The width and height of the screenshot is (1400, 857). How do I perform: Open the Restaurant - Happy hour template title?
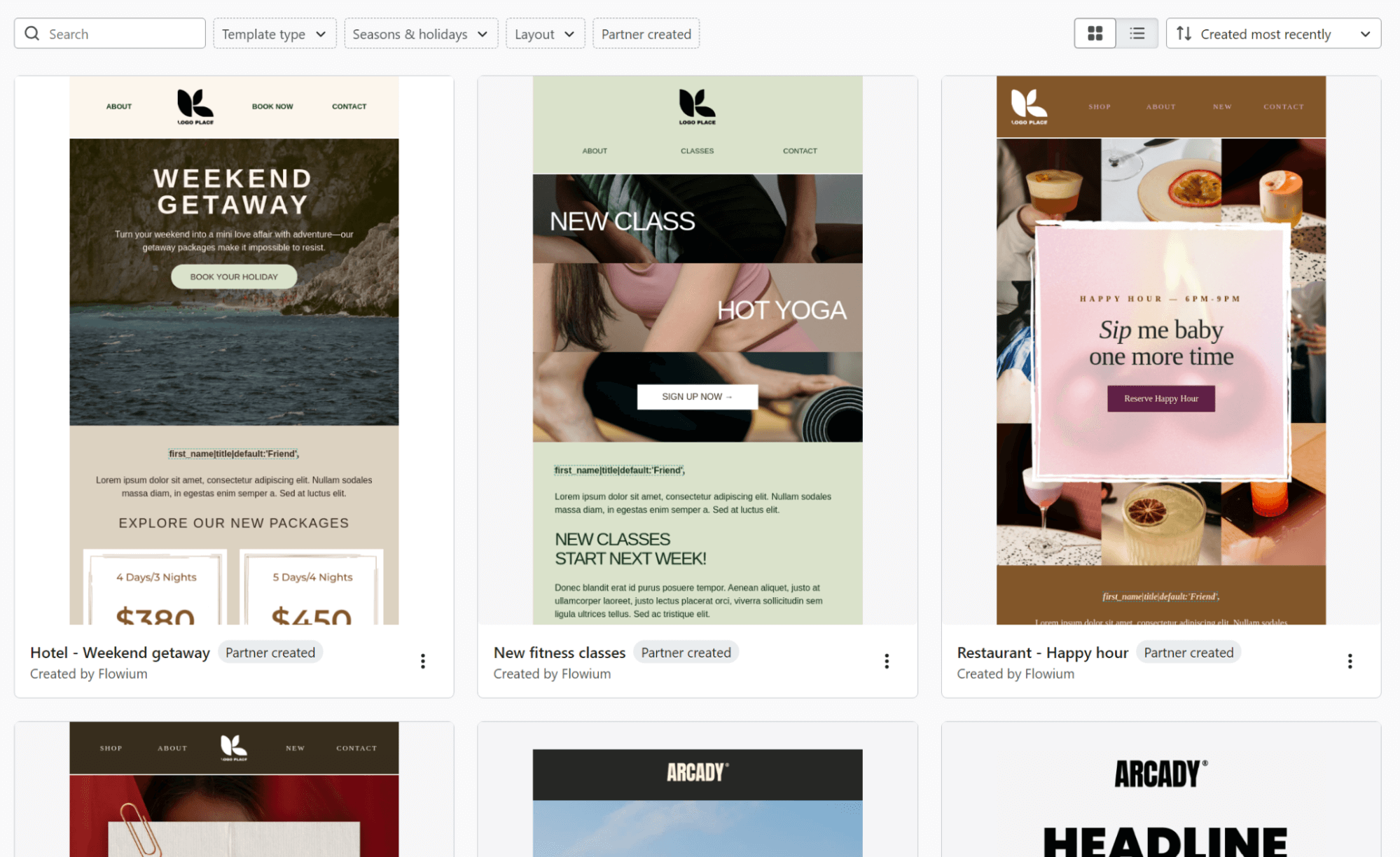coord(1042,652)
